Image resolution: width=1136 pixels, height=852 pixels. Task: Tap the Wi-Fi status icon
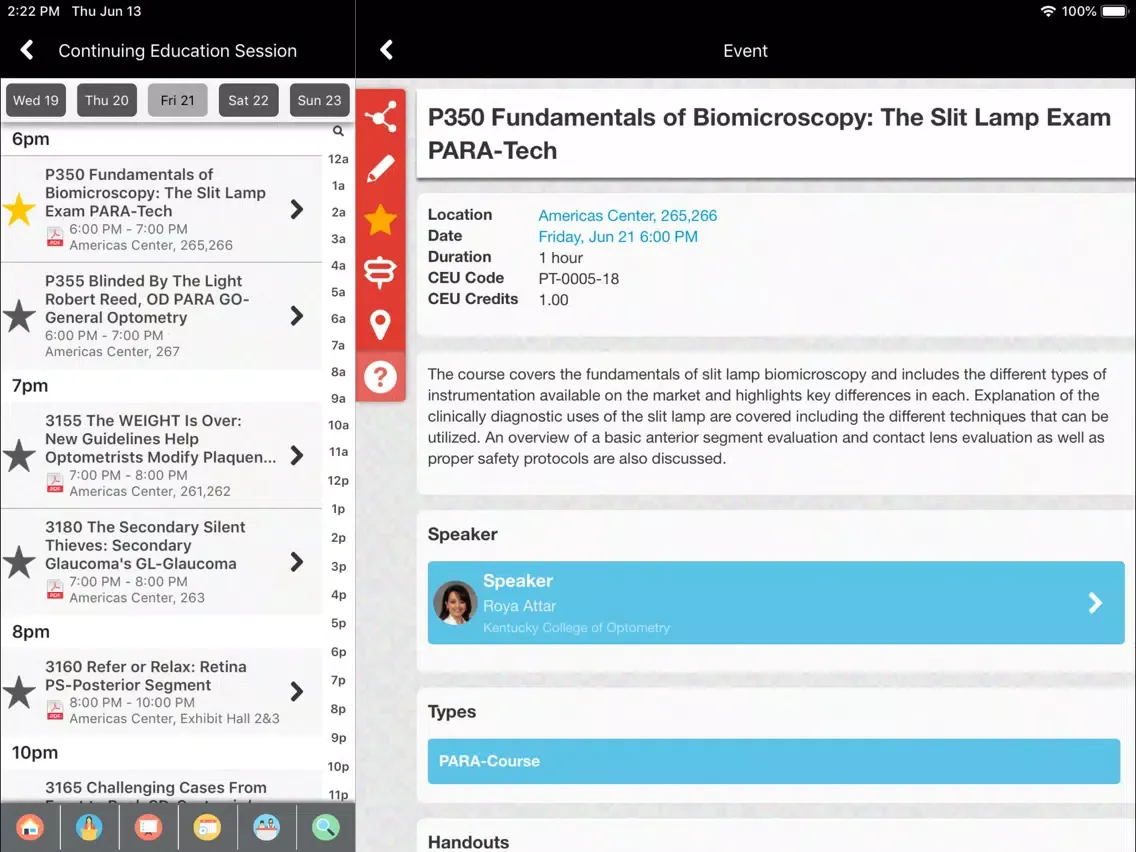(1048, 11)
